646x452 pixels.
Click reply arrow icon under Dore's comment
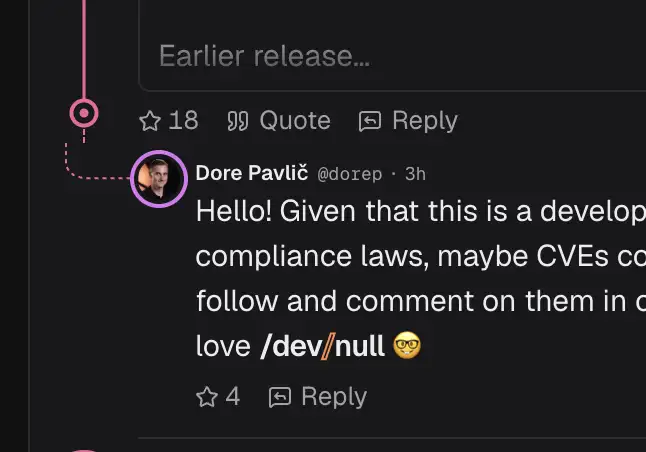coord(280,397)
